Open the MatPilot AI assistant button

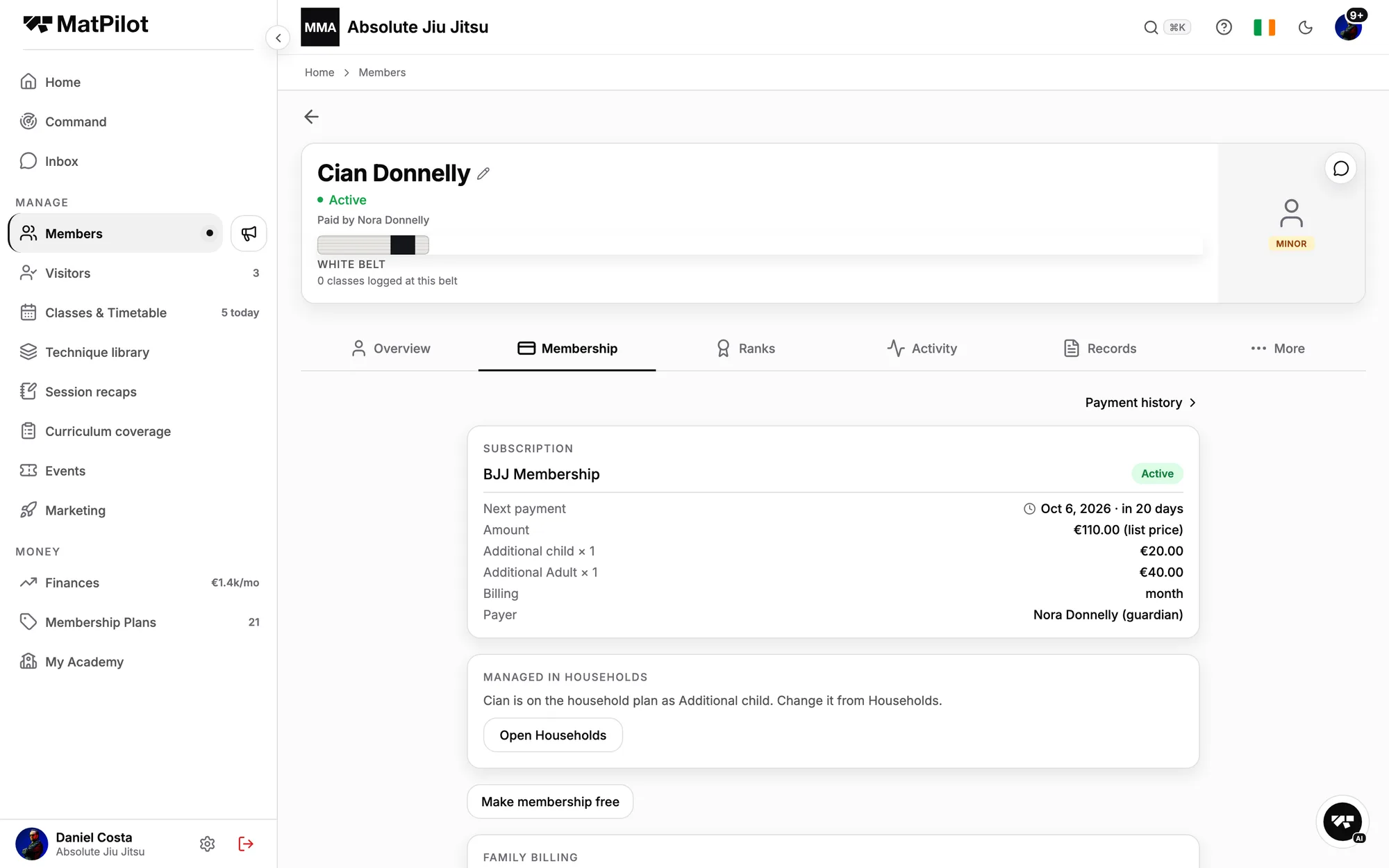pos(1342,822)
